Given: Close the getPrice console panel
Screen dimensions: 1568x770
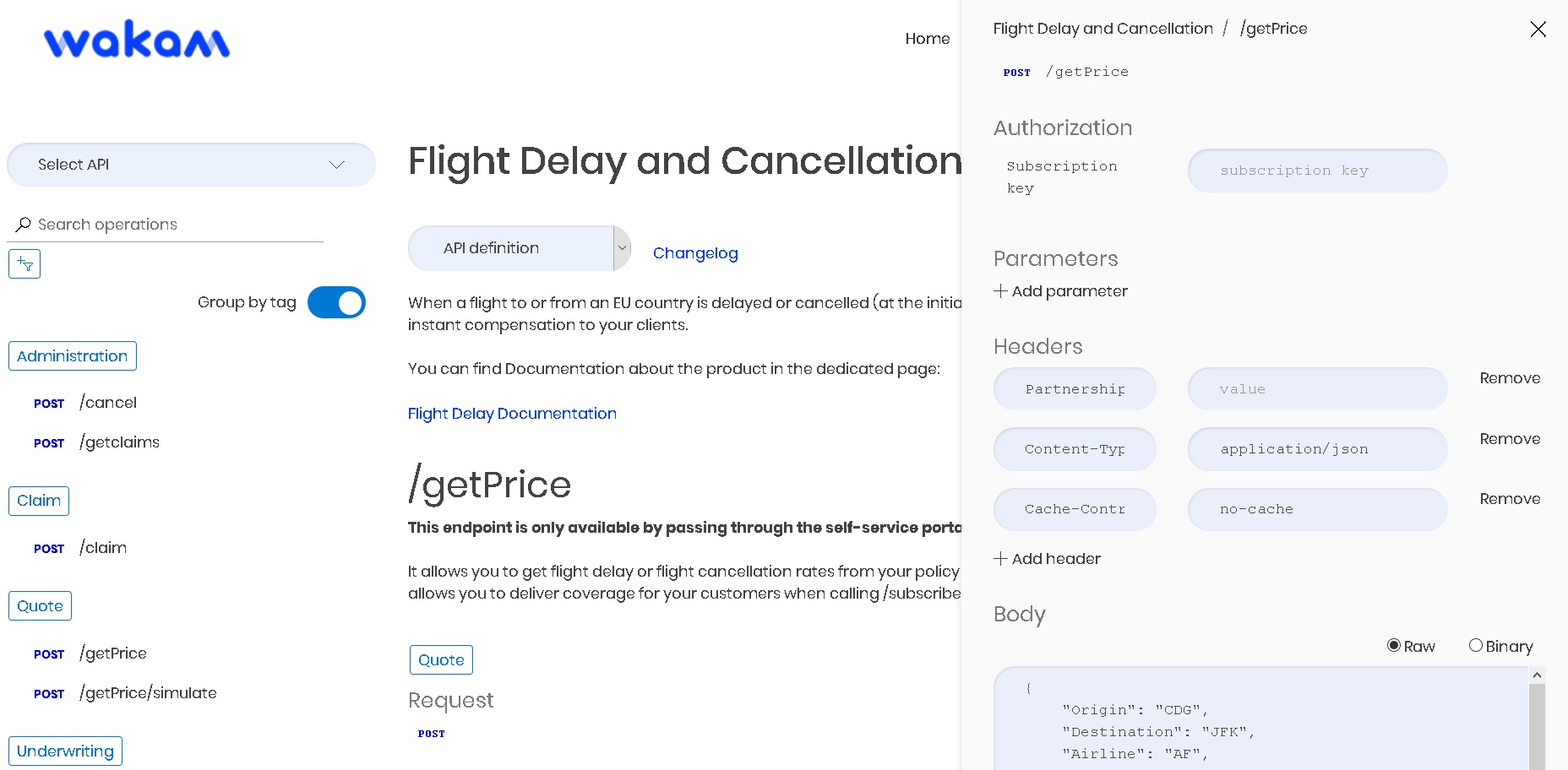Looking at the screenshot, I should (1538, 29).
